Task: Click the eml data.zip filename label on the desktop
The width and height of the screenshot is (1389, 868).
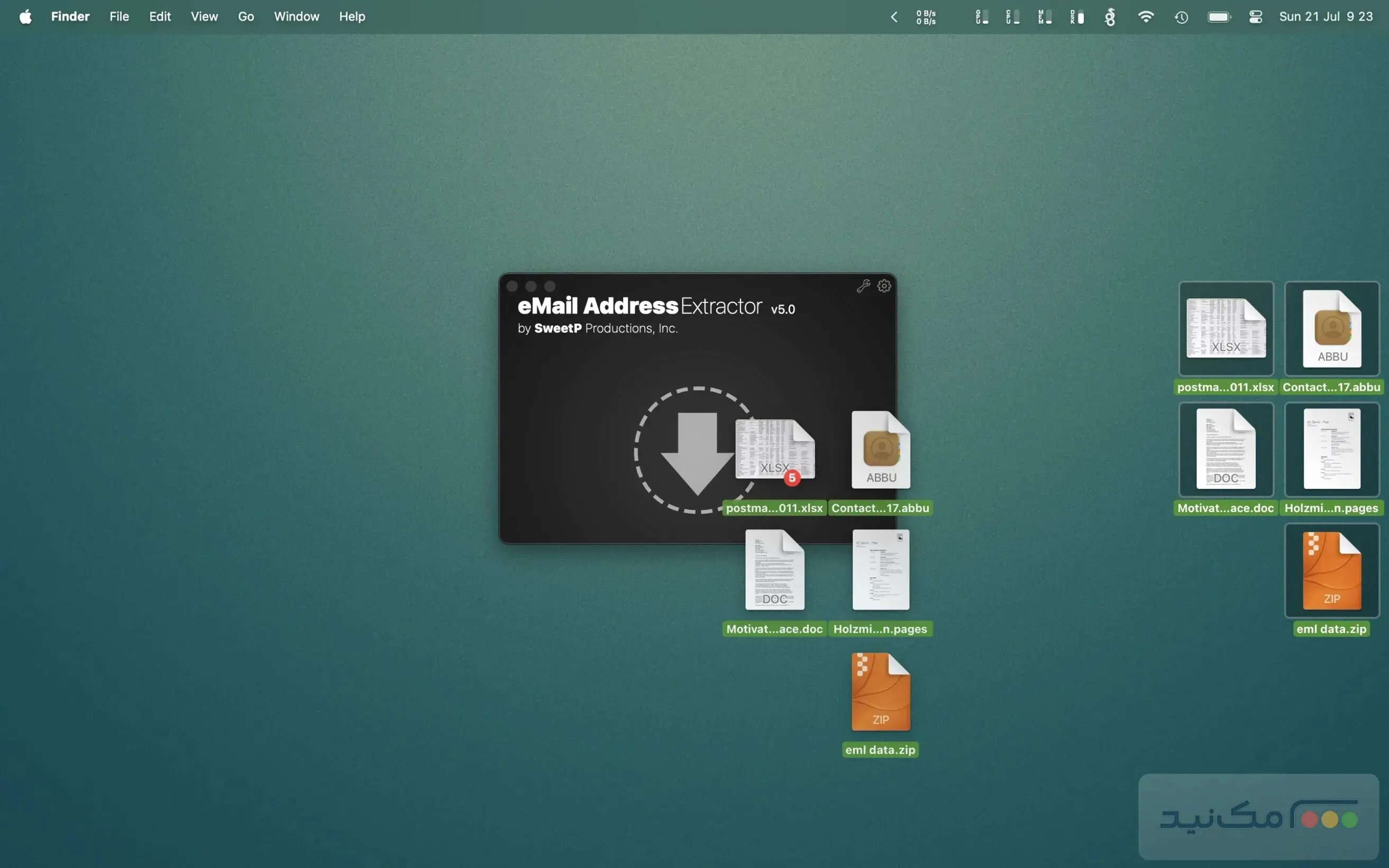Action: pos(1331,628)
